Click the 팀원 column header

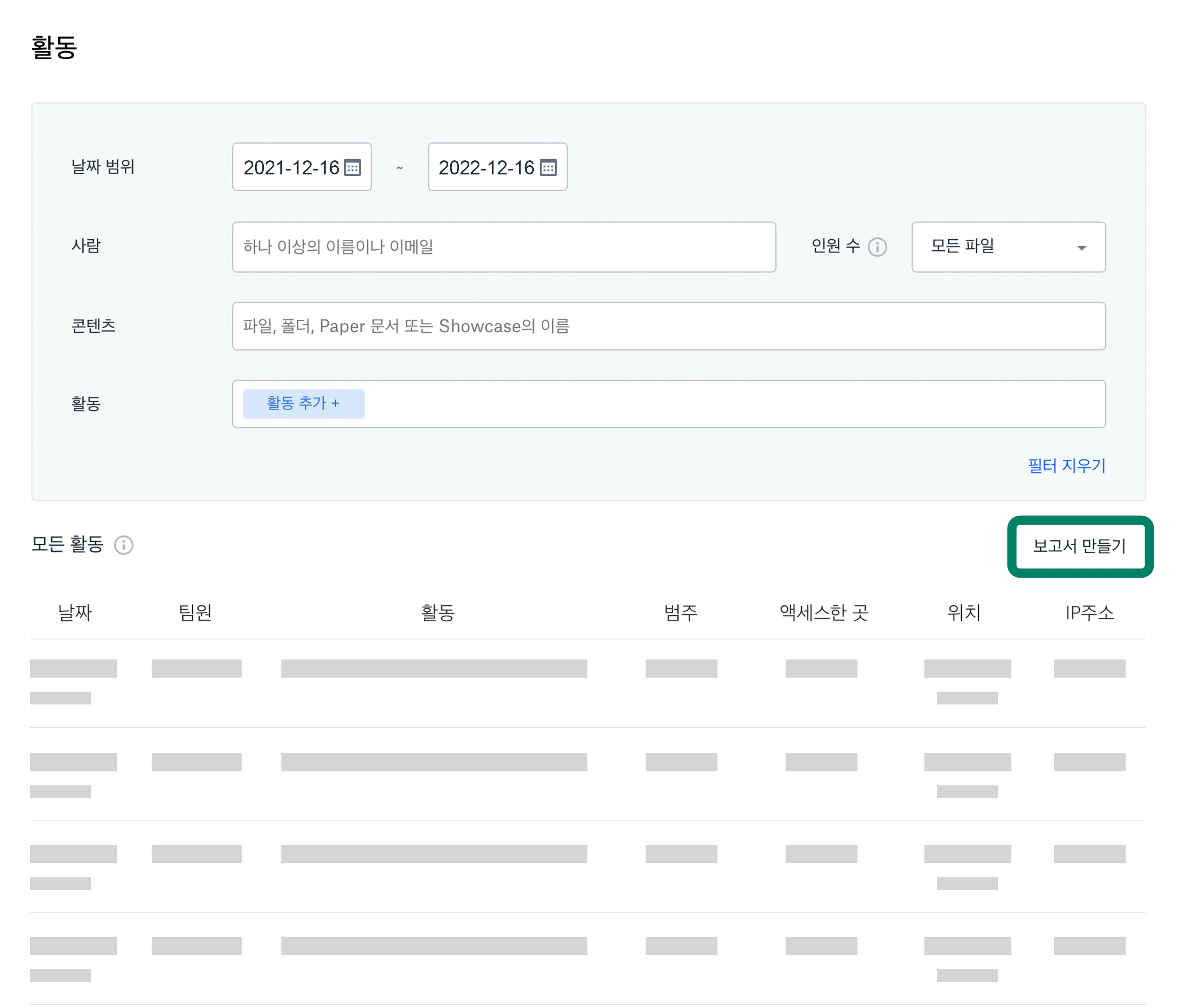click(x=195, y=612)
